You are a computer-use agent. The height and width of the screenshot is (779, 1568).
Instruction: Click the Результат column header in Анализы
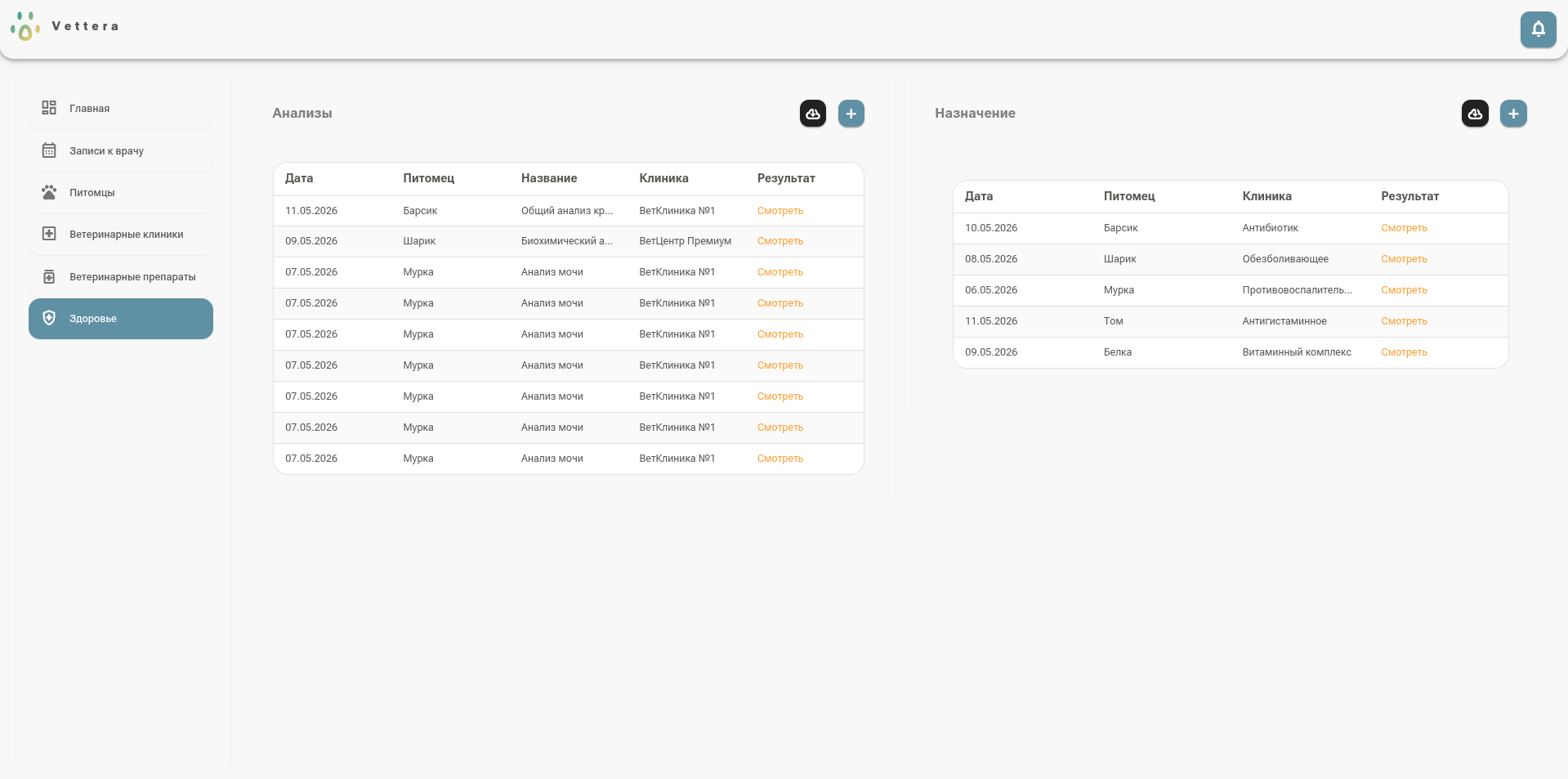[x=786, y=178]
